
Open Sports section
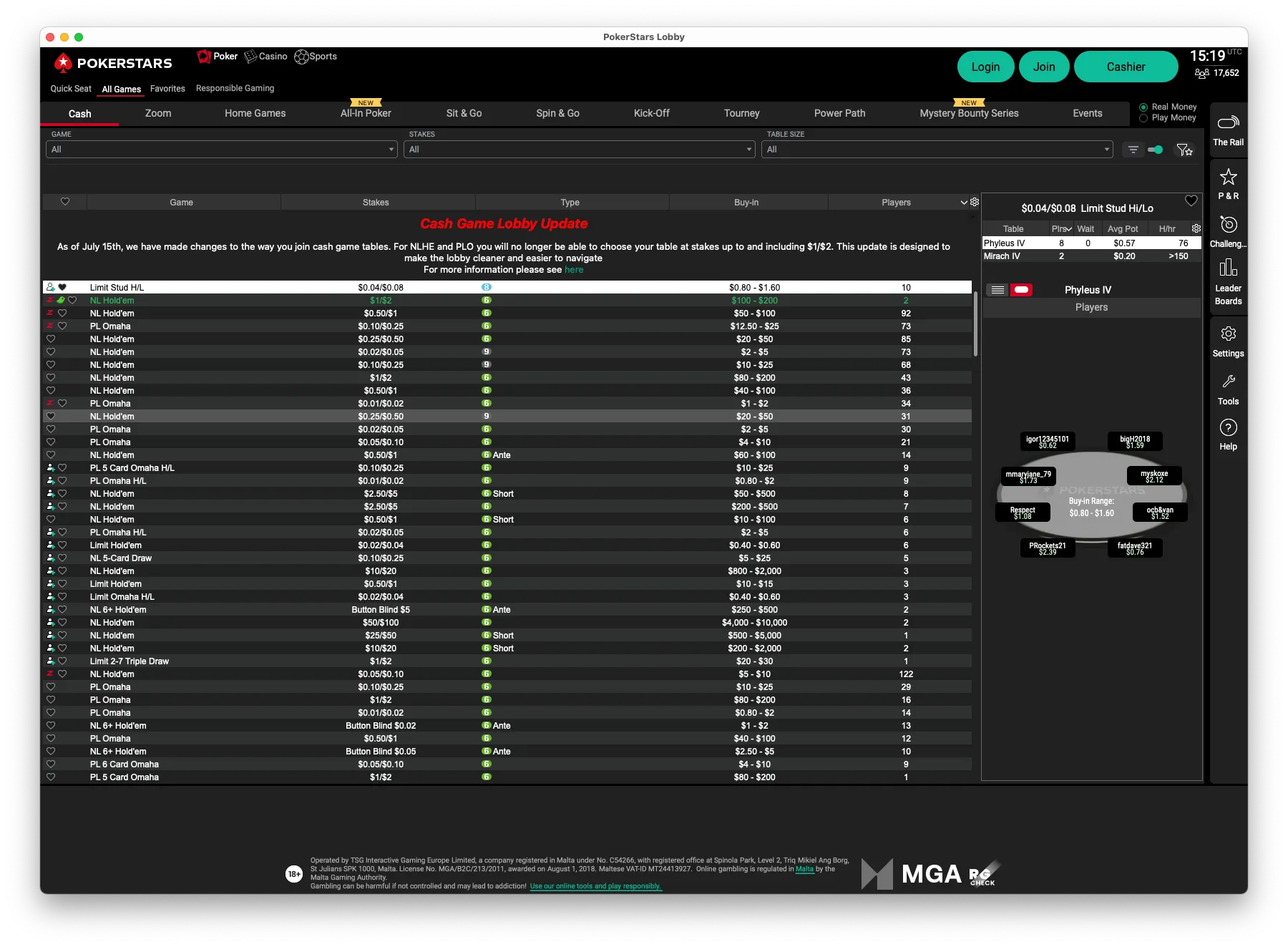click(x=316, y=57)
